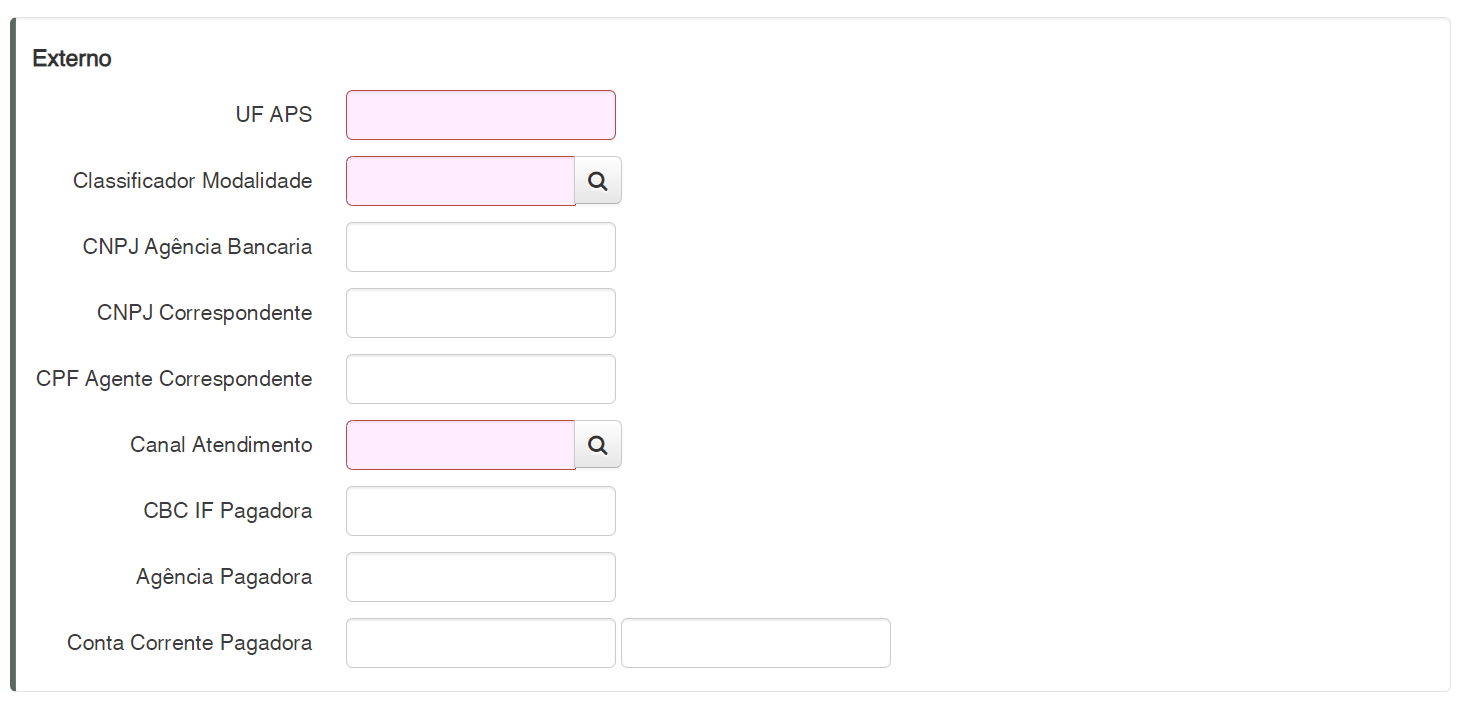The image size is (1483, 706).
Task: Click the second Conta Corrente Pagadora field
Action: (x=755, y=643)
